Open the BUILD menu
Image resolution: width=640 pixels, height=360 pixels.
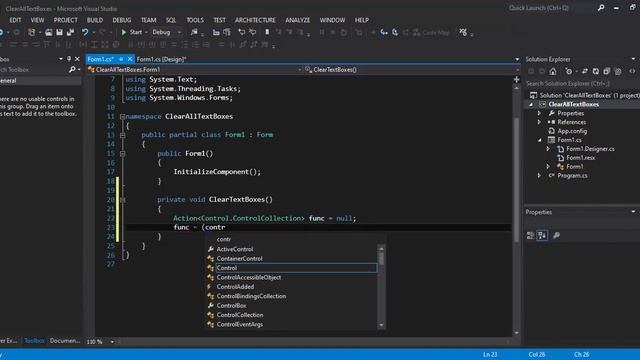click(95, 20)
